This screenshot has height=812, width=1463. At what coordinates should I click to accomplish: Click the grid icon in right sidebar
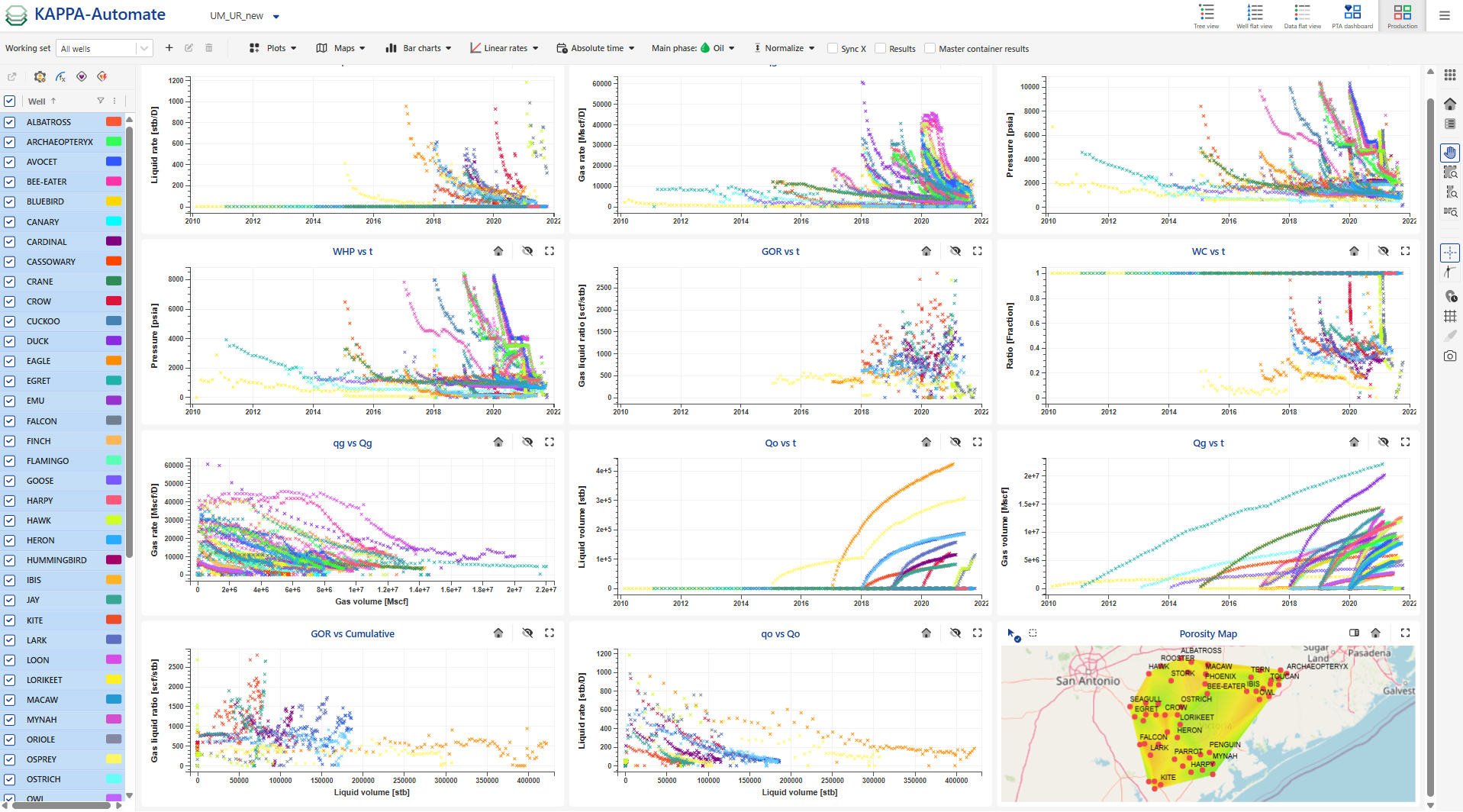click(x=1450, y=315)
